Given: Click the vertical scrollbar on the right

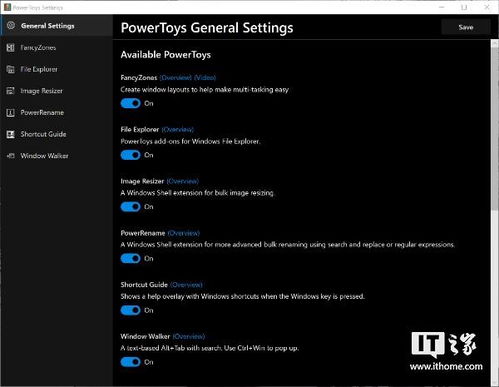Looking at the screenshot, I should pos(495,213).
